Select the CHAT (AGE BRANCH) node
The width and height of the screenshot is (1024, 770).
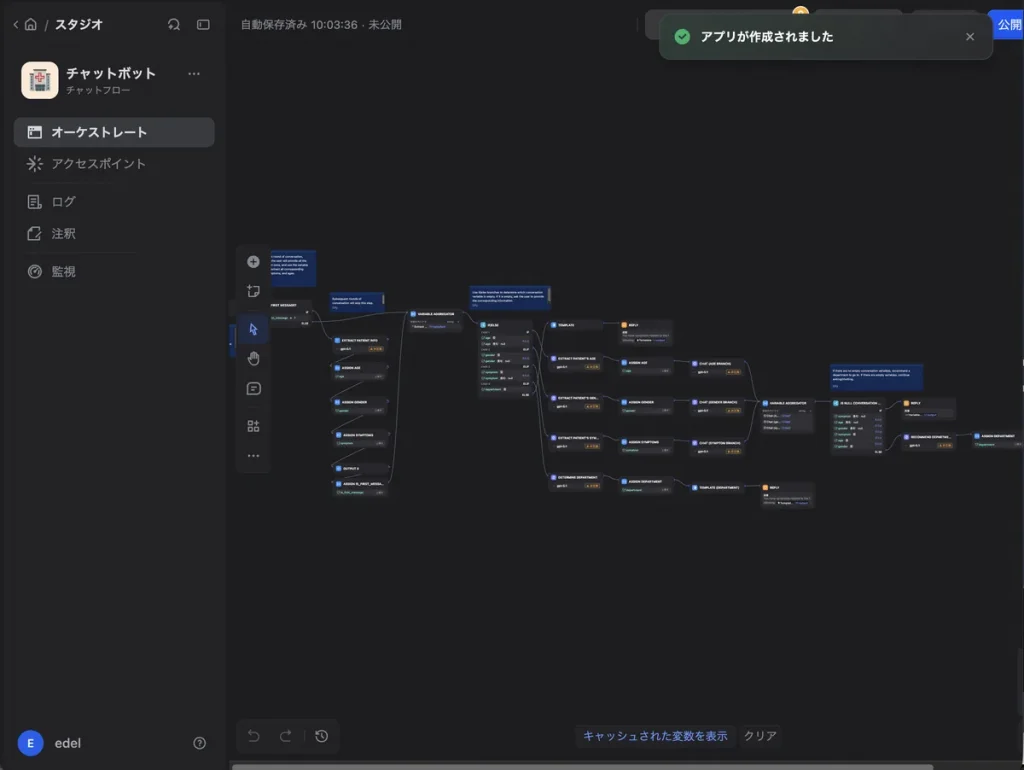tap(717, 368)
